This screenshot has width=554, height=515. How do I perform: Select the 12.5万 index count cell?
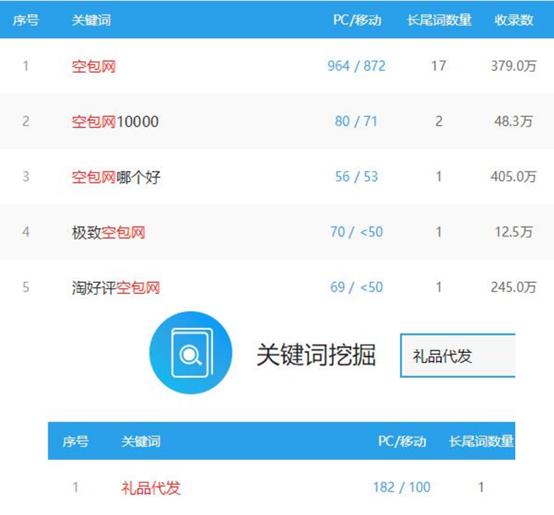point(514,232)
